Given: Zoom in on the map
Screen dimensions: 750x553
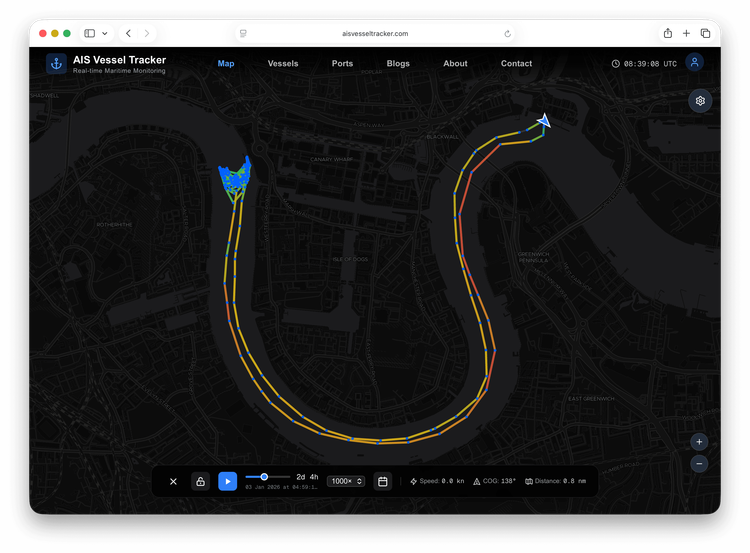Looking at the screenshot, I should (x=699, y=442).
